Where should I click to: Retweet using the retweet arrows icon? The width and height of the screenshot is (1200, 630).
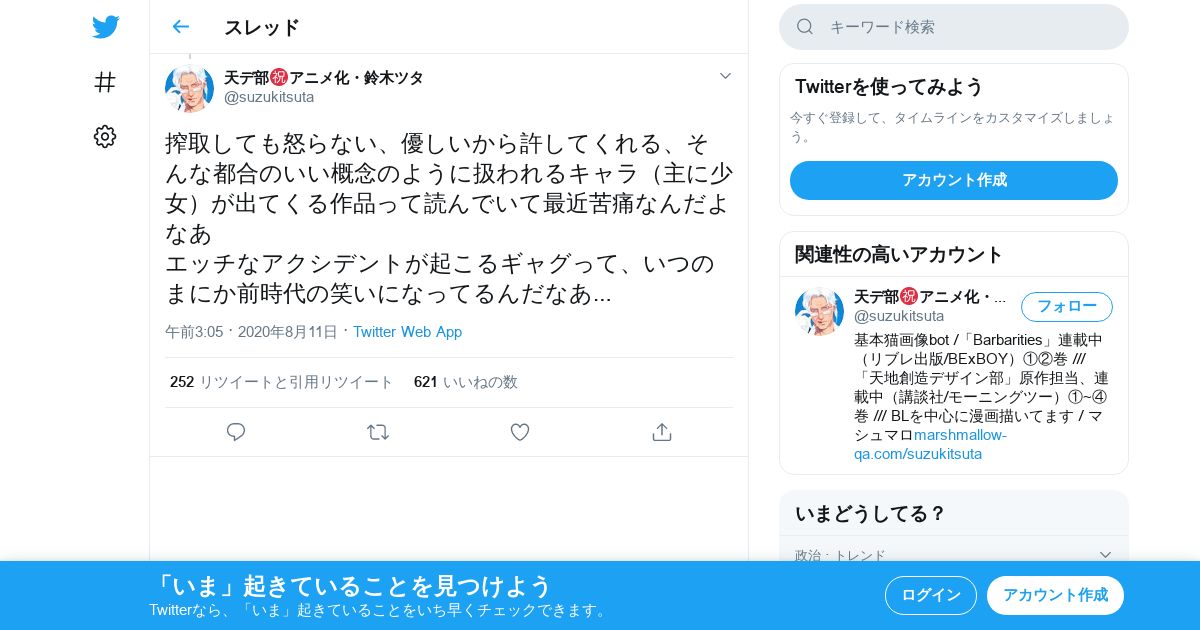pos(378,432)
